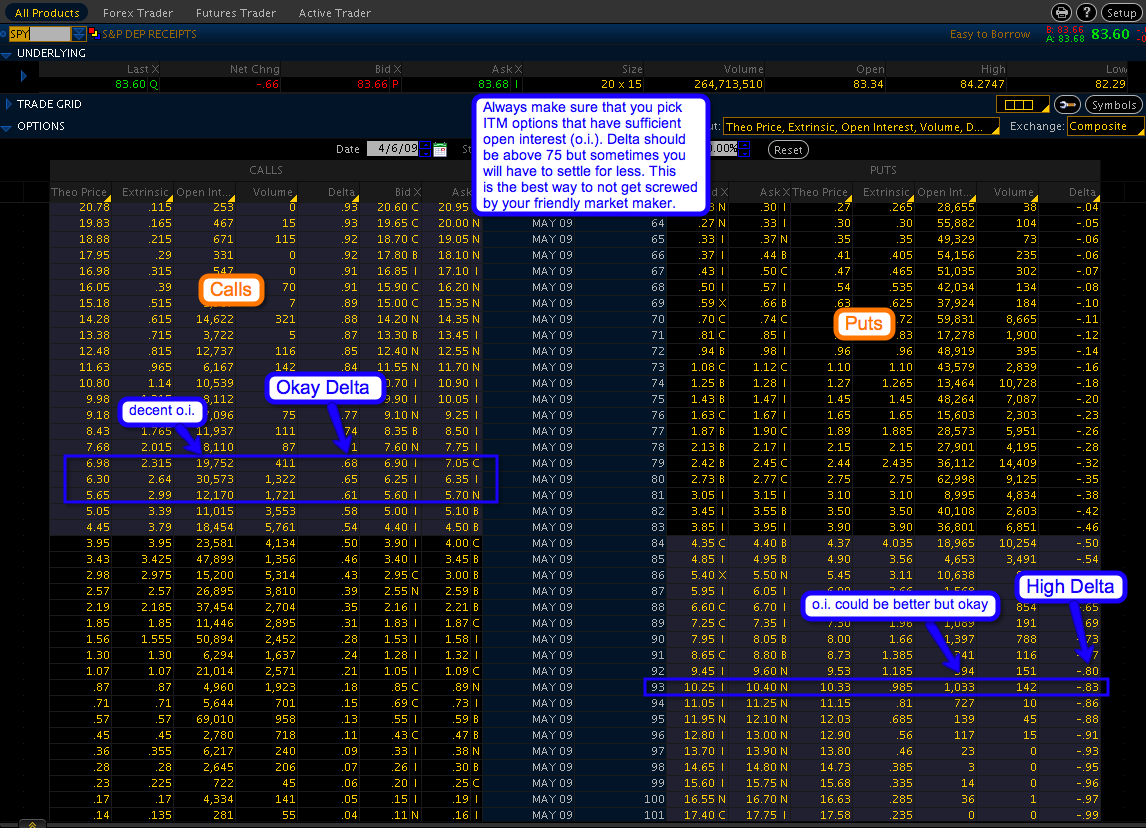The width and height of the screenshot is (1146, 828).
Task: Open help via question mark icon
Action: 1086,12
